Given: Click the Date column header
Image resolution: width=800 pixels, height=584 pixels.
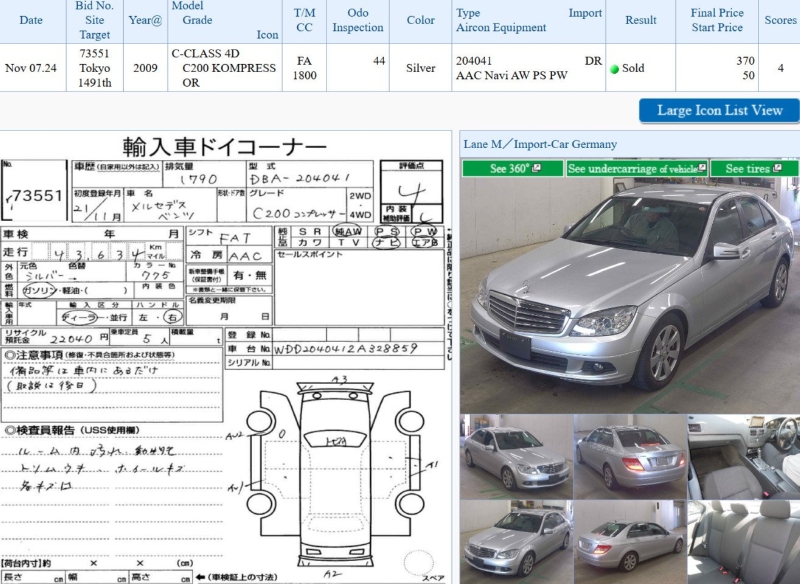Looking at the screenshot, I should pyautogui.click(x=31, y=20).
